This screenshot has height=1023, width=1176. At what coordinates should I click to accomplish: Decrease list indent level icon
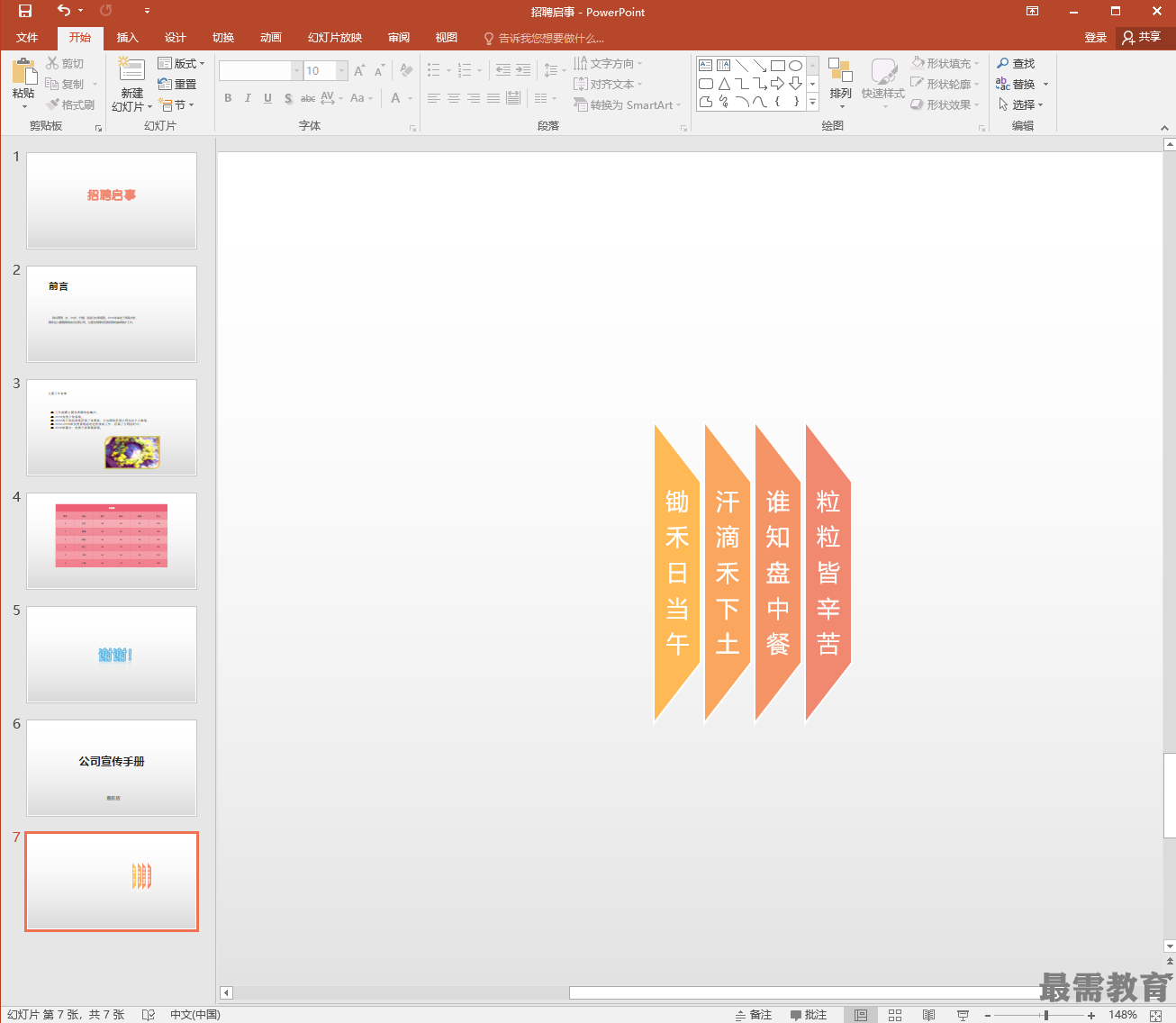(503, 70)
